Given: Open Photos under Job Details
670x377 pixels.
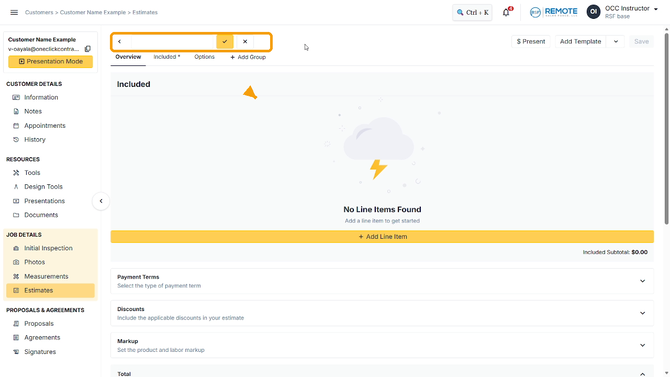Looking at the screenshot, I should coord(35,262).
